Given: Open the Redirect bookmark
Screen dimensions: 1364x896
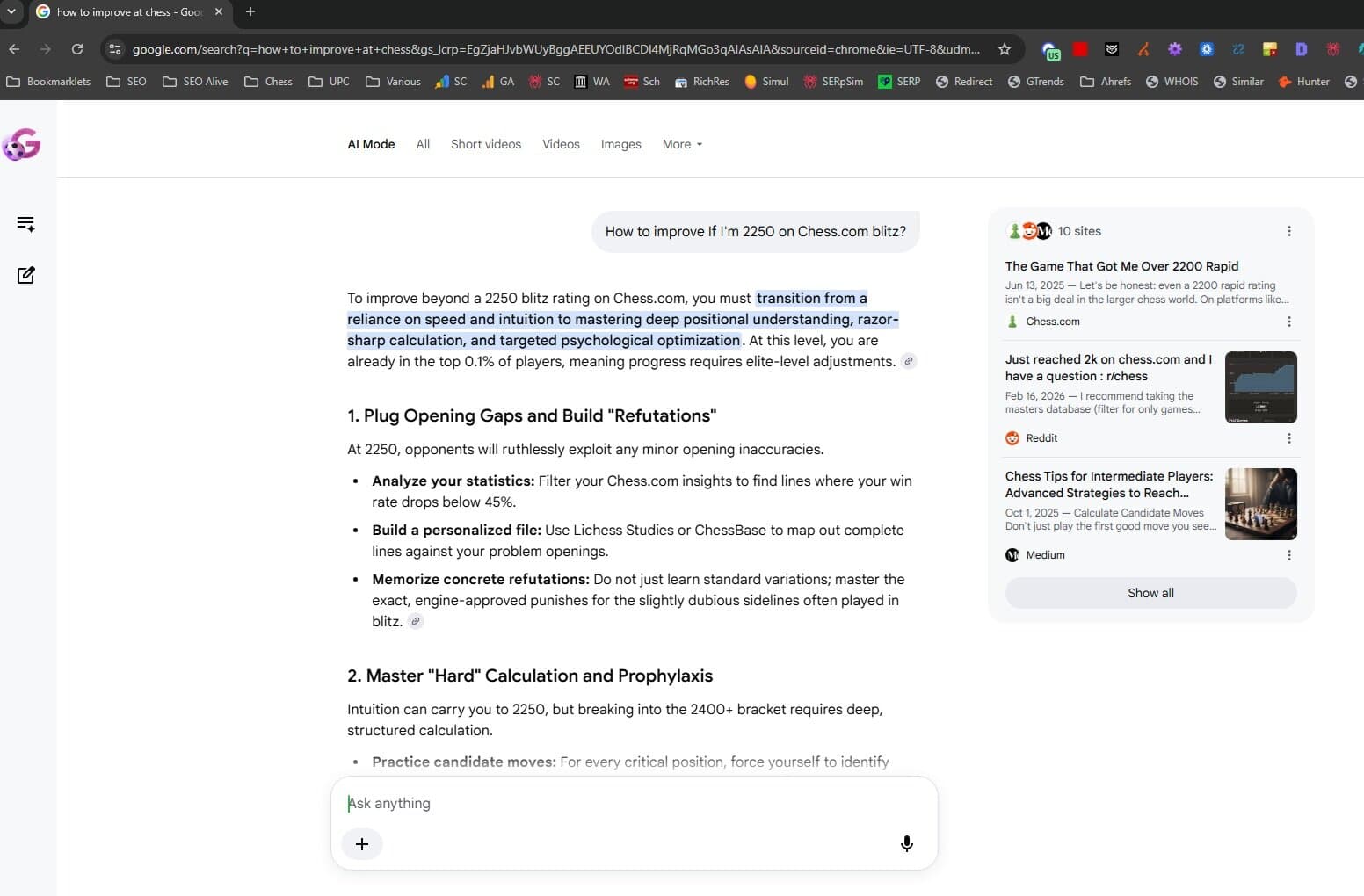Looking at the screenshot, I should pyautogui.click(x=963, y=82).
